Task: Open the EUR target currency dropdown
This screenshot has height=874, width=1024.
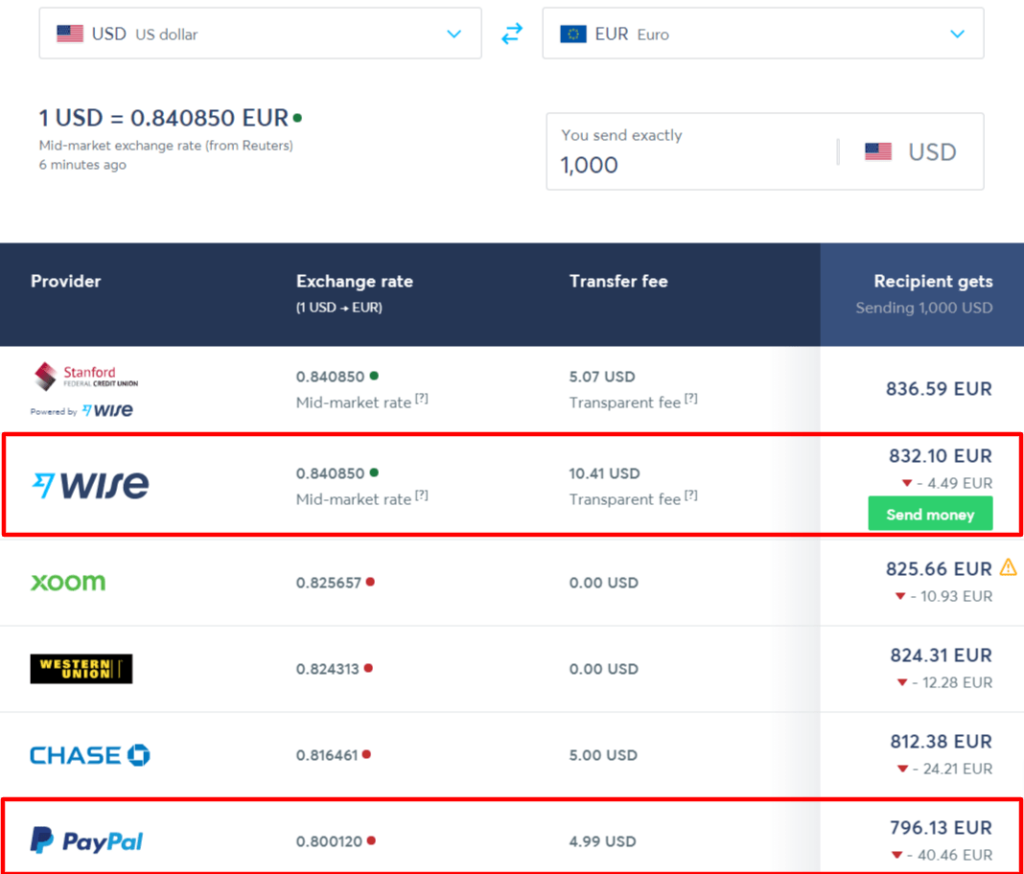Action: coord(763,33)
